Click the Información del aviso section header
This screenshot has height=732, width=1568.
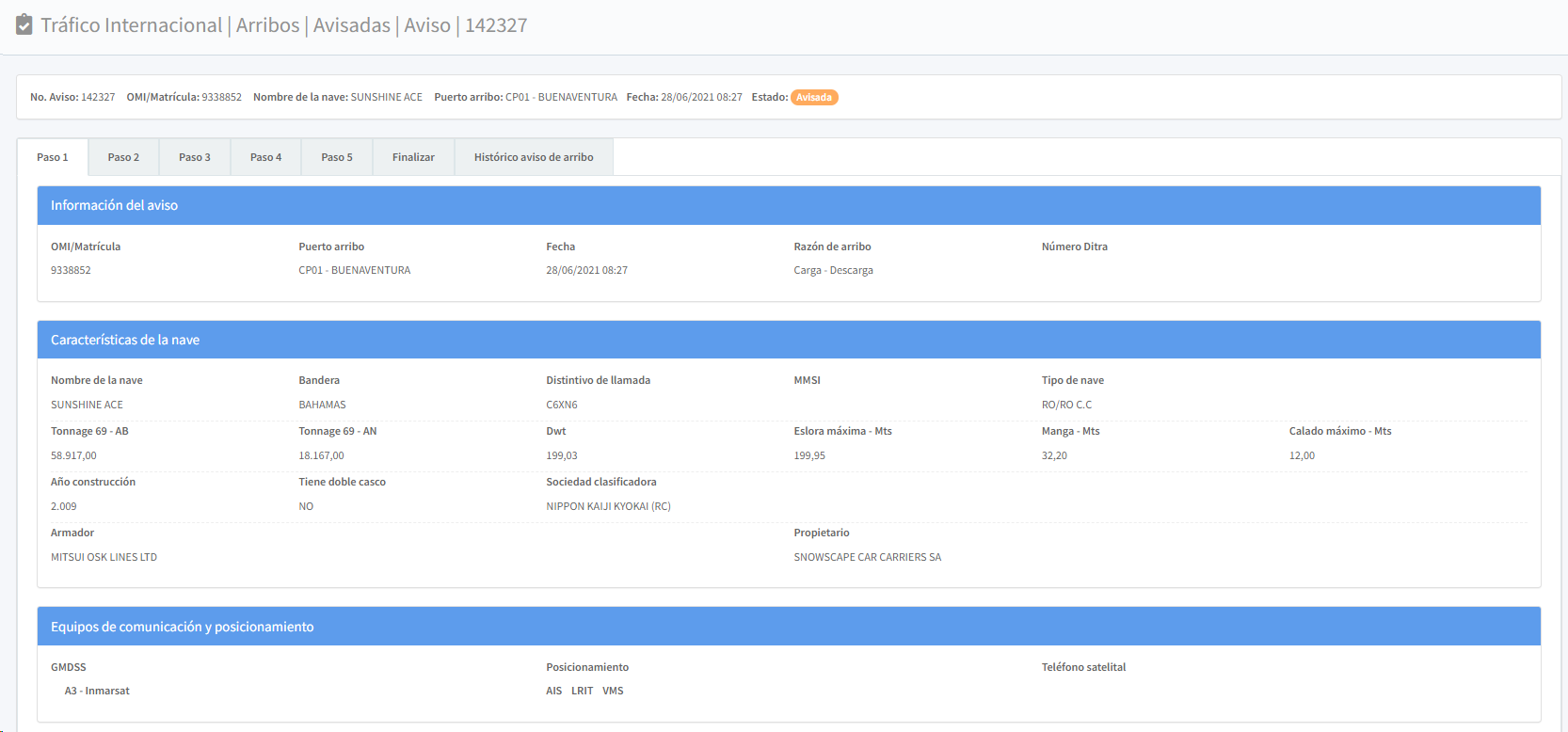click(114, 205)
